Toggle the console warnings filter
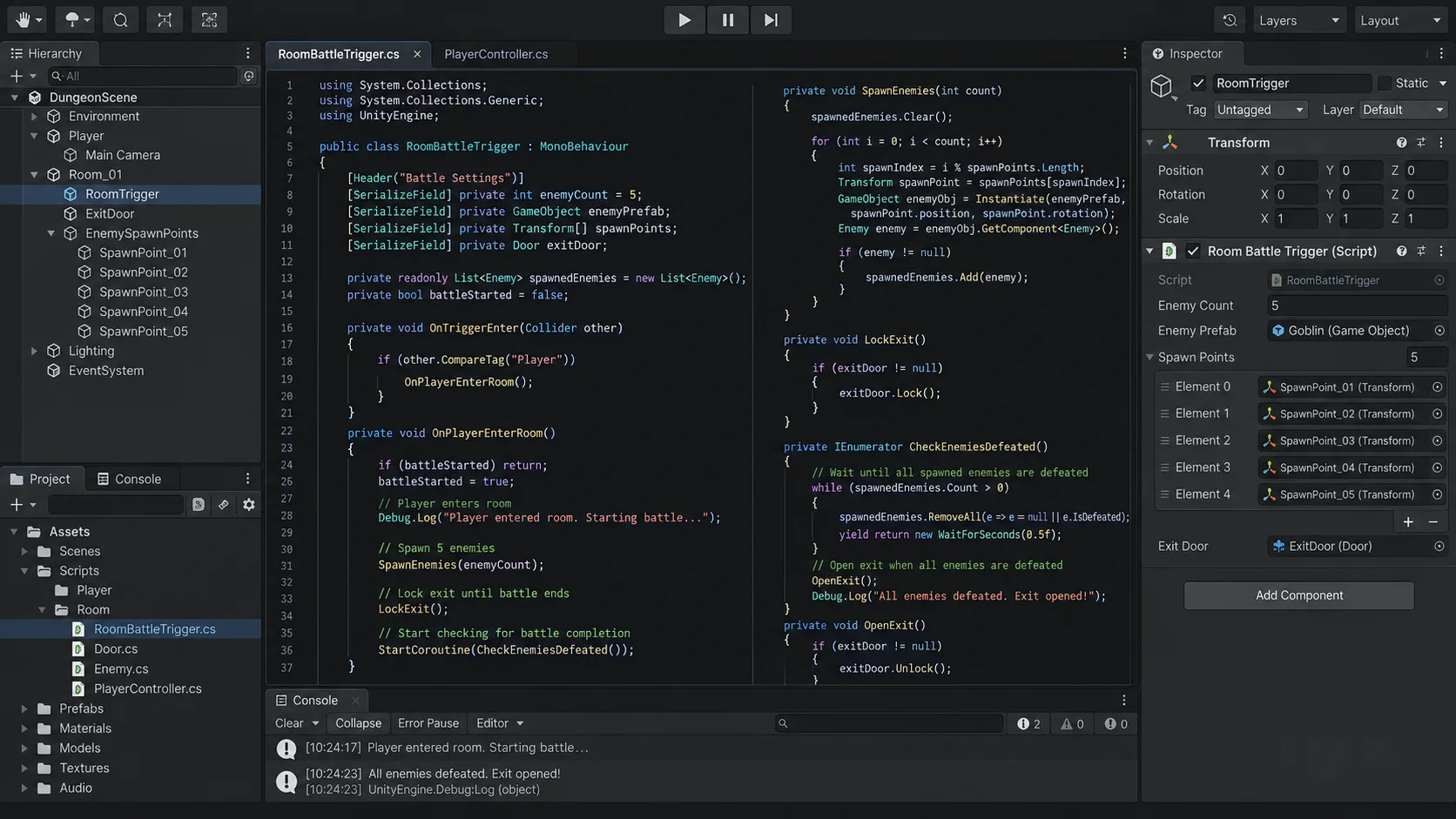Viewport: 1456px width, 819px height. point(1072,724)
